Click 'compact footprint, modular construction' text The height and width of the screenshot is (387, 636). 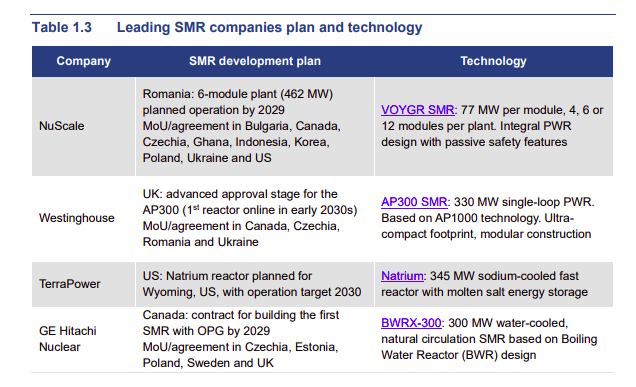[486, 234]
